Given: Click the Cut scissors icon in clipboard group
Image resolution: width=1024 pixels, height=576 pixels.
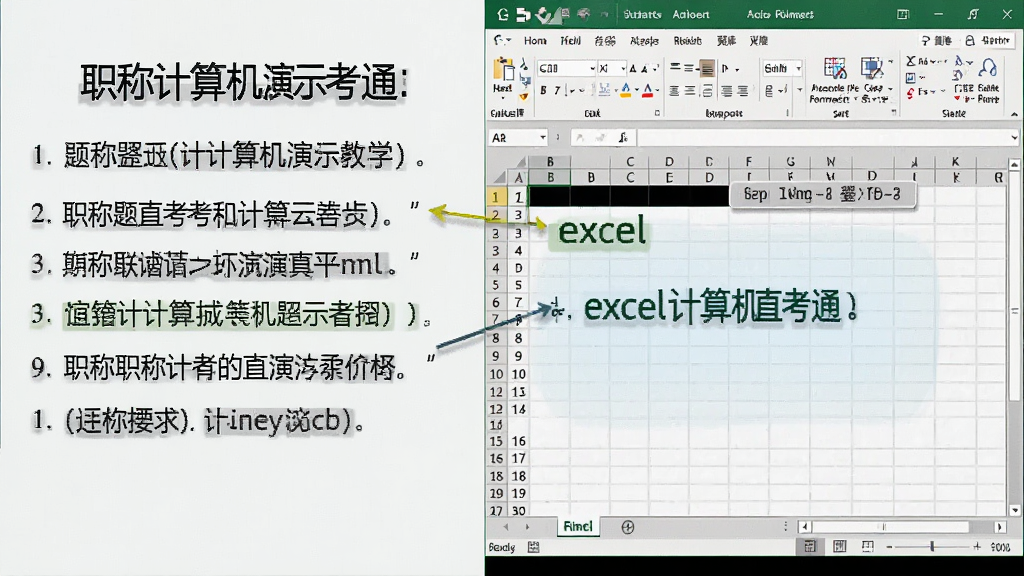Looking at the screenshot, I should [524, 65].
